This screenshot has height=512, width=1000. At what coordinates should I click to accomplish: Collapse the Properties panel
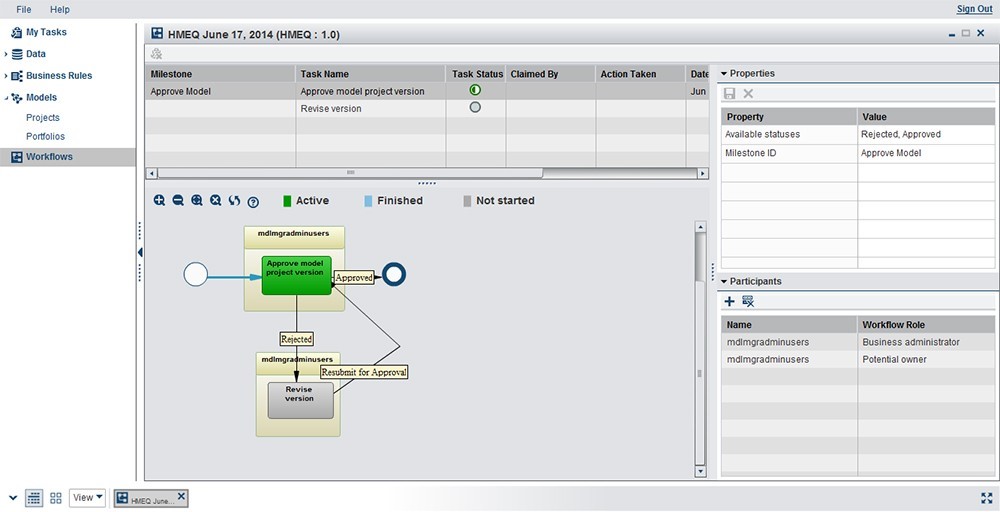pos(724,73)
